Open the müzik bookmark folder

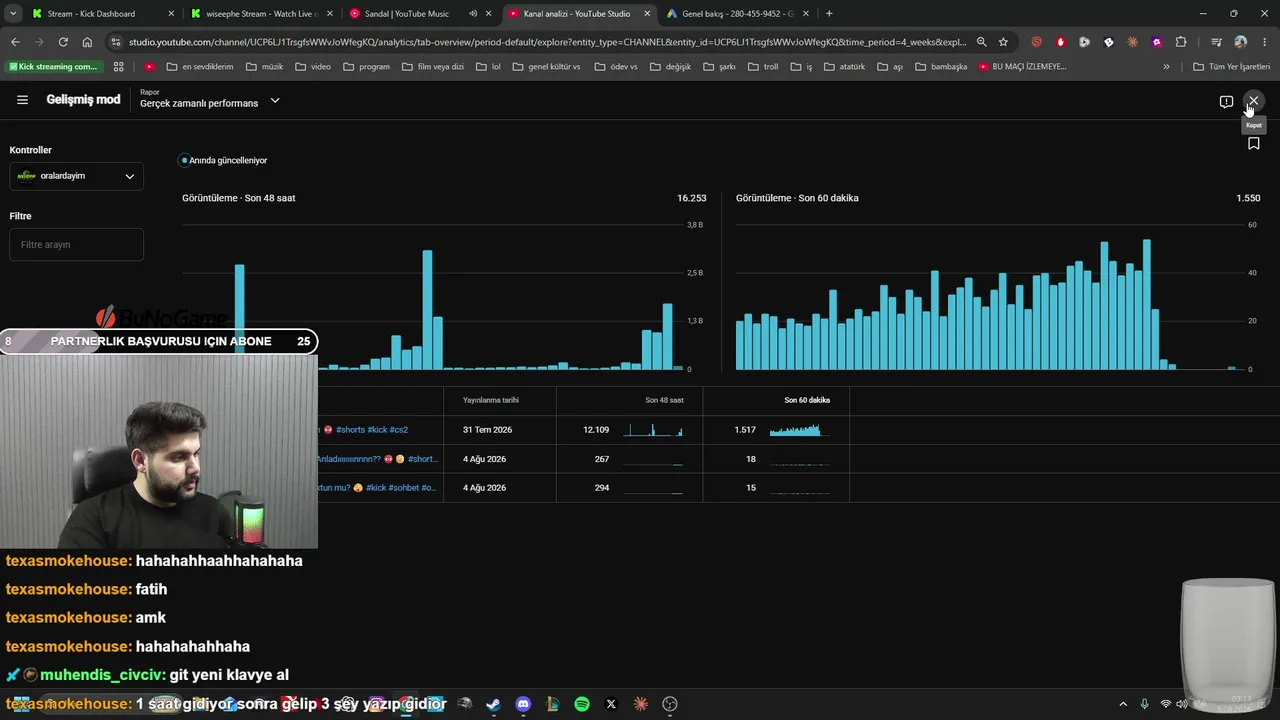(264, 67)
